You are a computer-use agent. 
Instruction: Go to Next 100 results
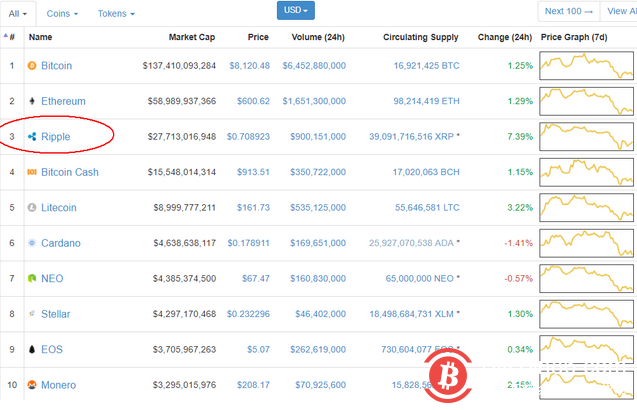click(x=569, y=11)
